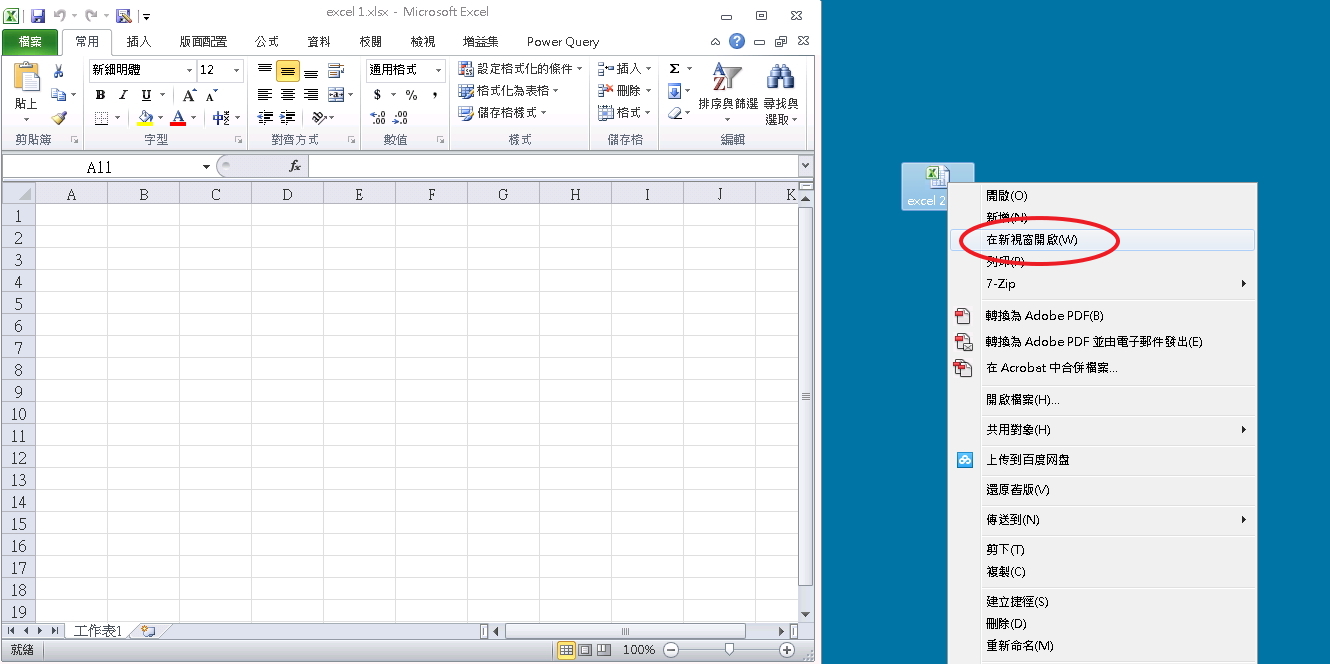The image size is (1330, 664).
Task: Expand the Name Box dropdown arrow
Action: click(206, 167)
